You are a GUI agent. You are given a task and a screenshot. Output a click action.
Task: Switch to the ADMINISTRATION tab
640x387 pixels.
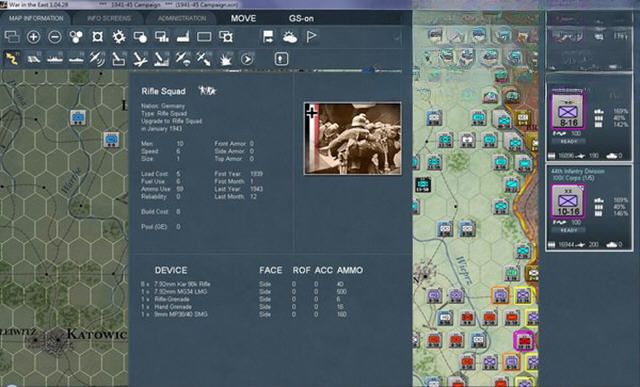182,18
